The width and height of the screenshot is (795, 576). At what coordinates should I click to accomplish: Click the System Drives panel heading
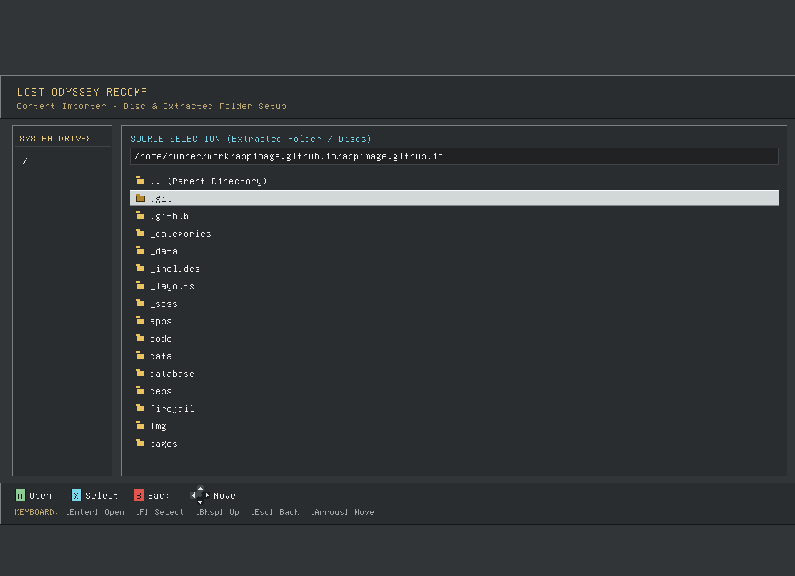click(x=54, y=138)
